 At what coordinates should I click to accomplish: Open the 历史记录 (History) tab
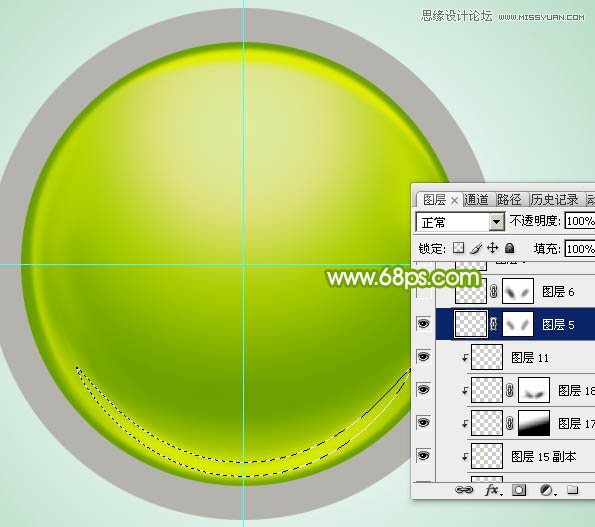coord(554,200)
